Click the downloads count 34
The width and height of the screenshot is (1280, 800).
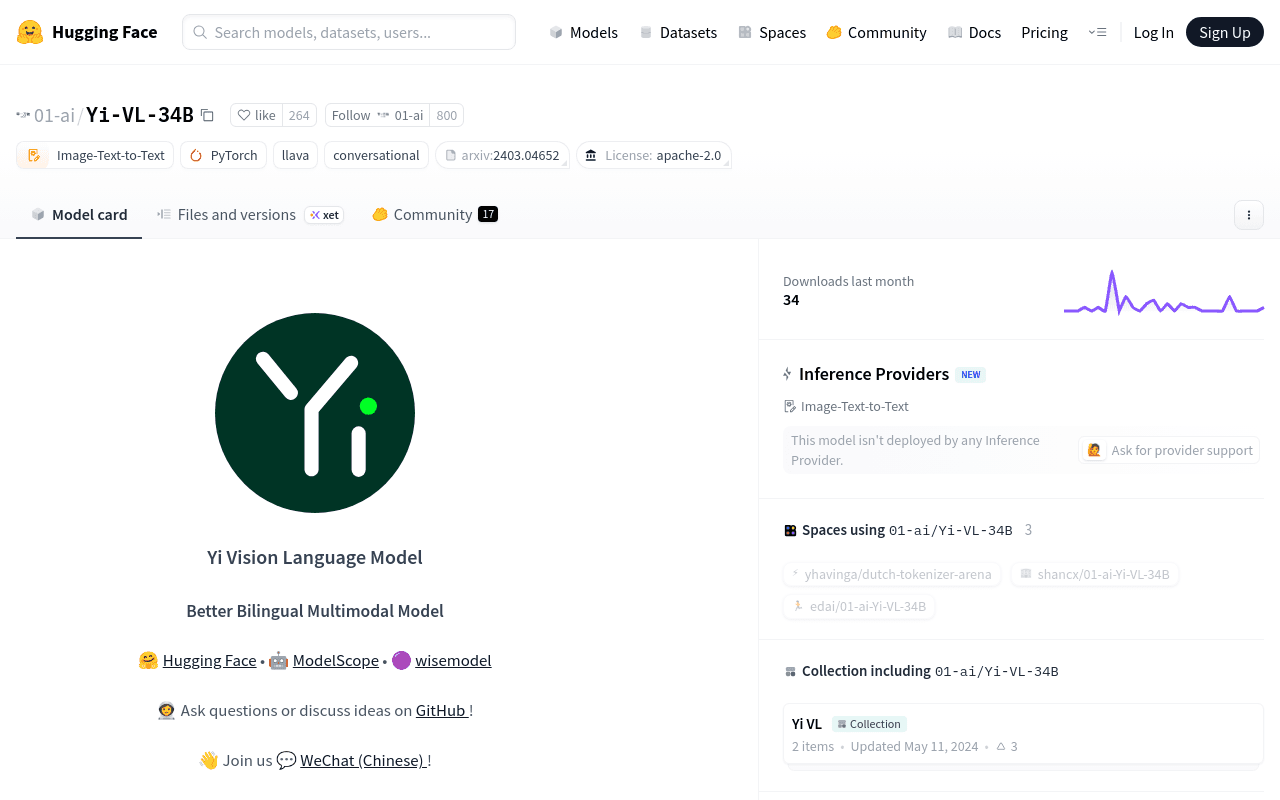(x=791, y=300)
